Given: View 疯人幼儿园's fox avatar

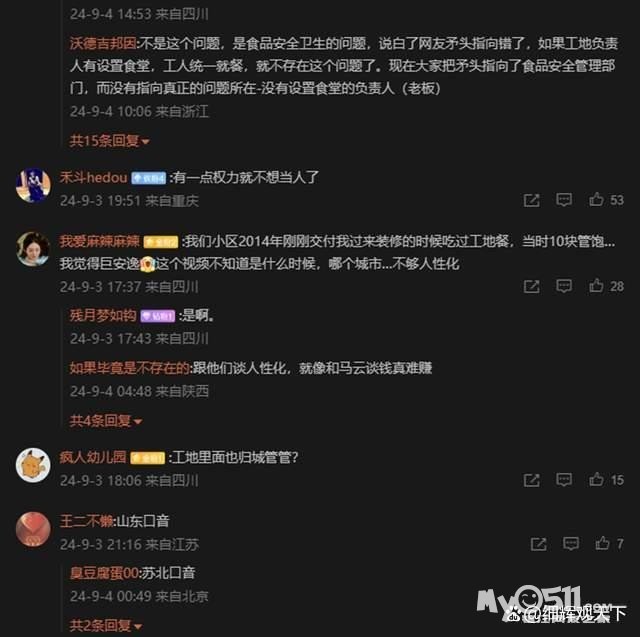Looking at the screenshot, I should [x=33, y=465].
